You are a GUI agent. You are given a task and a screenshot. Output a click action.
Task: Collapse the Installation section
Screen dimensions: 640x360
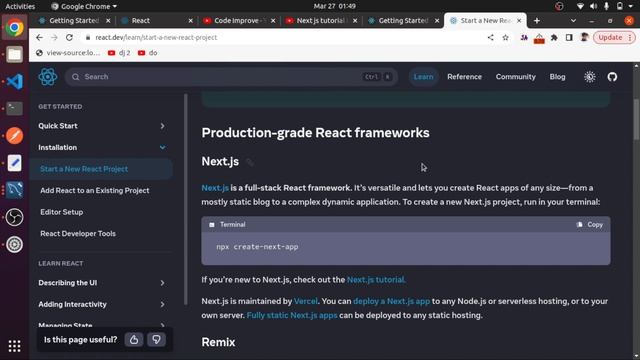click(x=101, y=147)
